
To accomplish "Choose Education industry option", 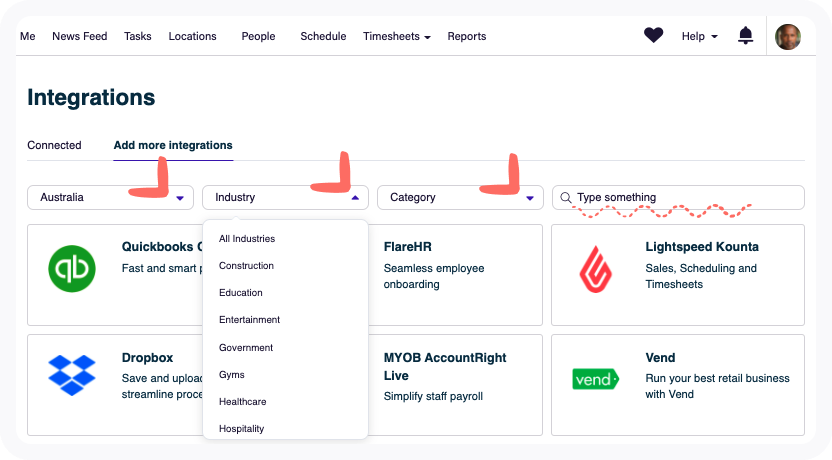I will pyautogui.click(x=240, y=293).
